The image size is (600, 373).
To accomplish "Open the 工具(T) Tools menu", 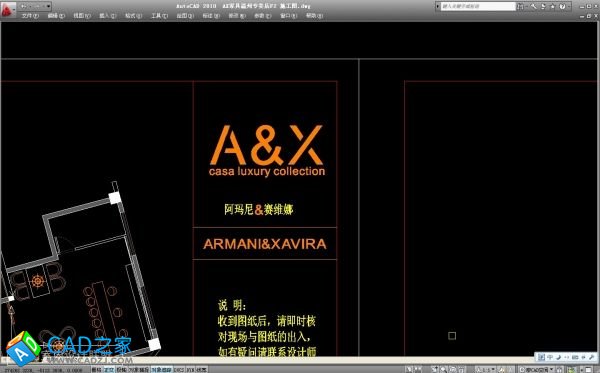I will pos(159,16).
